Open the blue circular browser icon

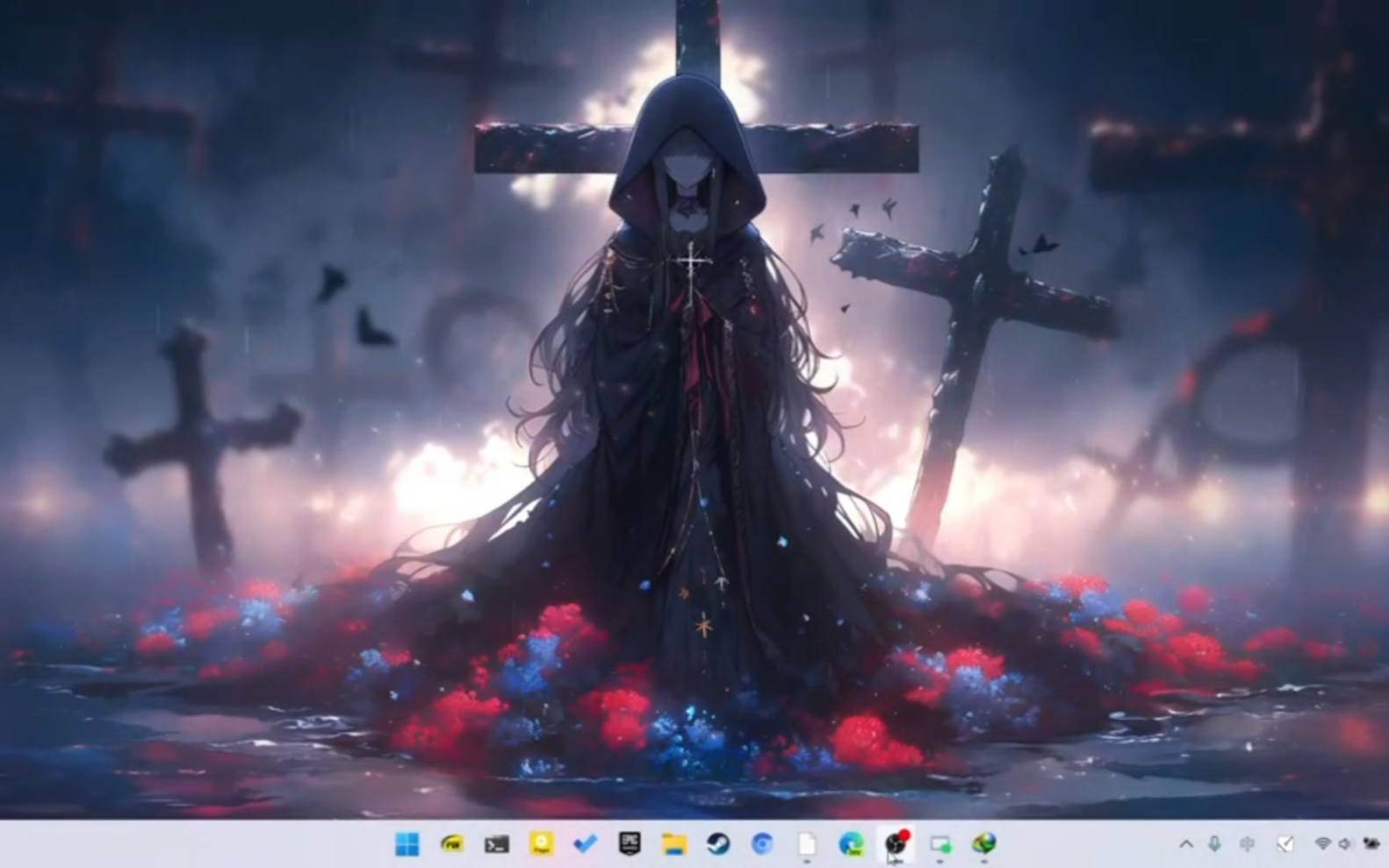pos(762,844)
